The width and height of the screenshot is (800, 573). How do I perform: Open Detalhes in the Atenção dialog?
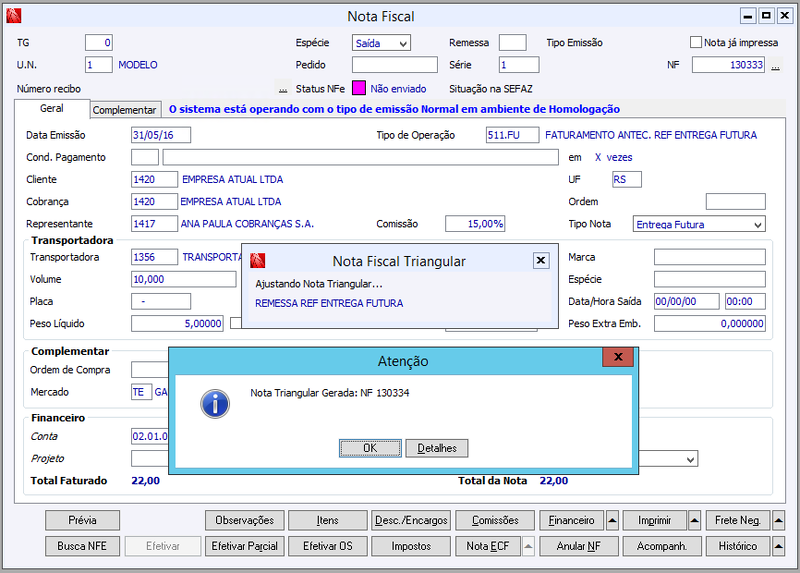(x=437, y=448)
